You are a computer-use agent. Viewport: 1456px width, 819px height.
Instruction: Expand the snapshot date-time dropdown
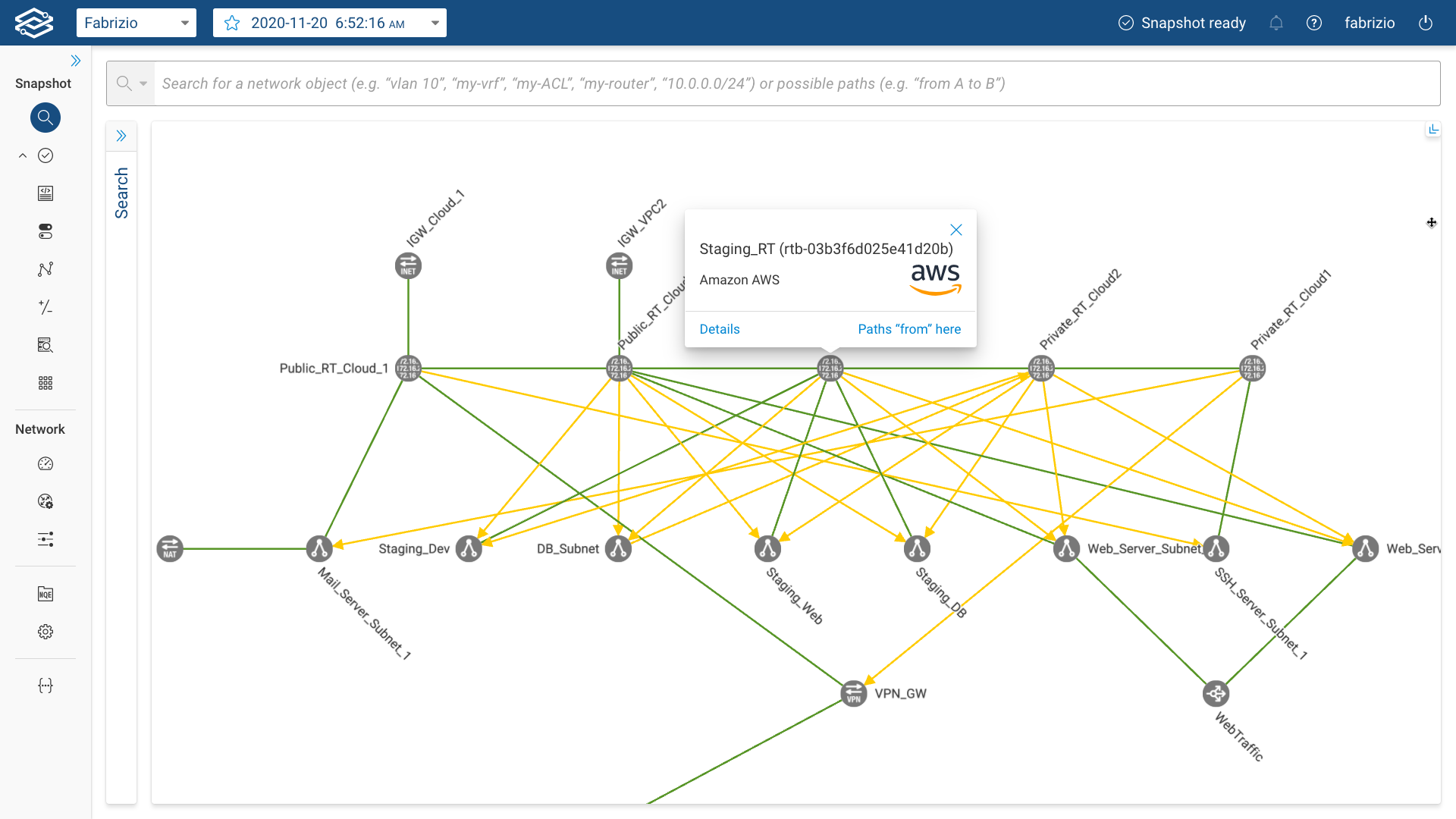click(x=435, y=23)
